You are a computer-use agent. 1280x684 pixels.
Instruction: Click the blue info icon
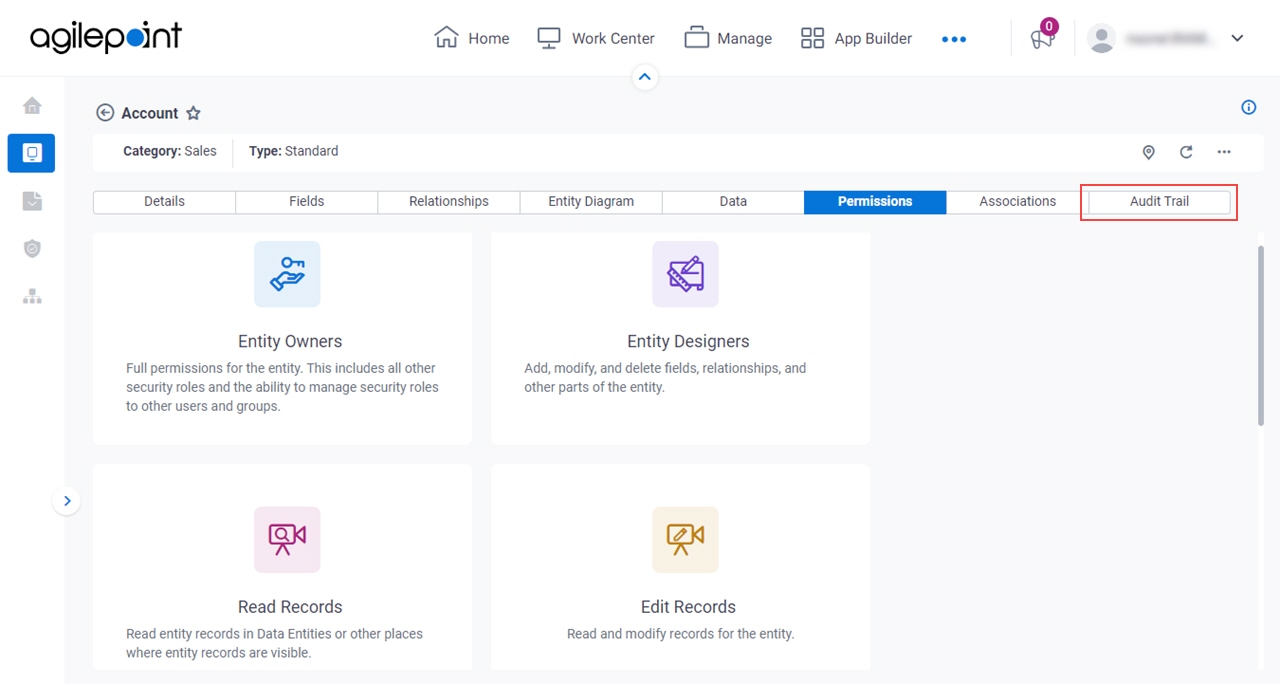[1248, 107]
